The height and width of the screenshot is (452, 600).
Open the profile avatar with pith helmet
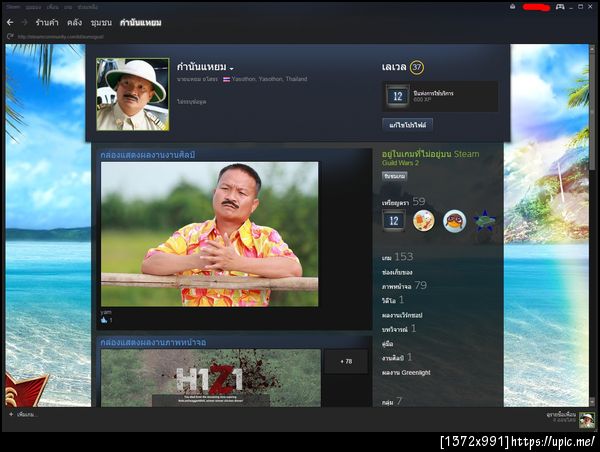(x=132, y=94)
